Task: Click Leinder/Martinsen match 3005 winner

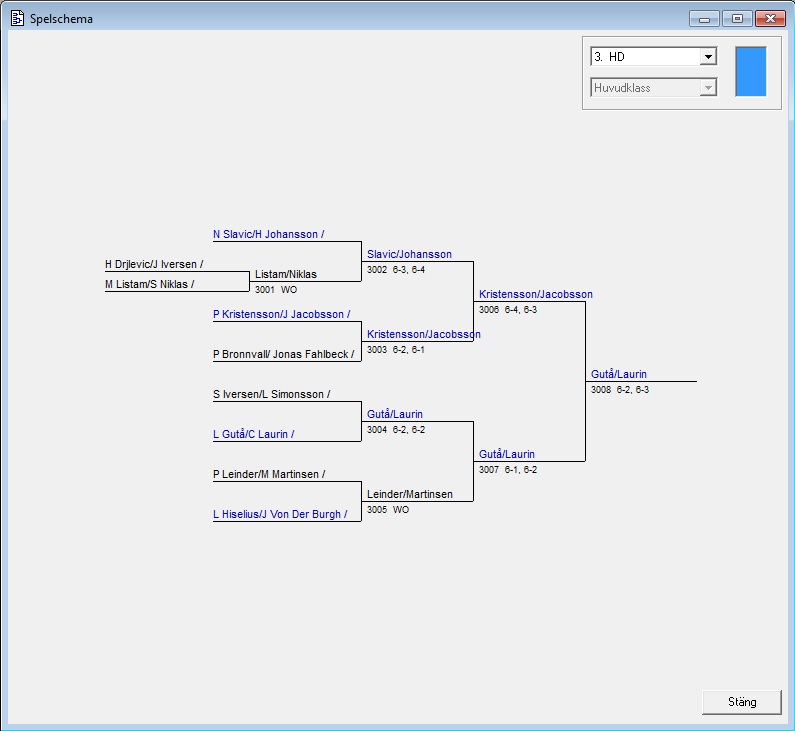Action: tap(409, 495)
